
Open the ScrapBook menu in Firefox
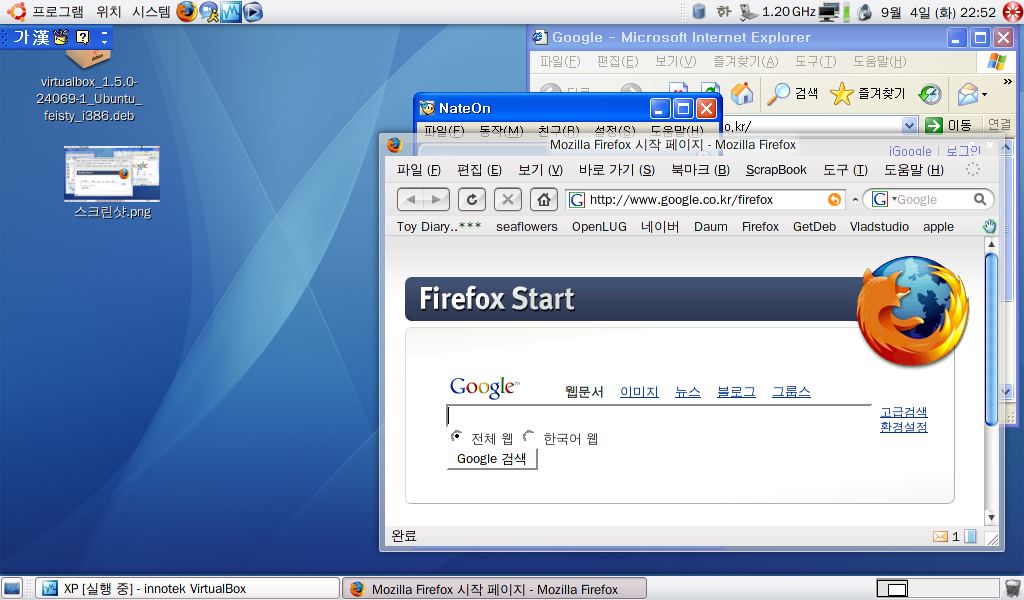tap(776, 170)
